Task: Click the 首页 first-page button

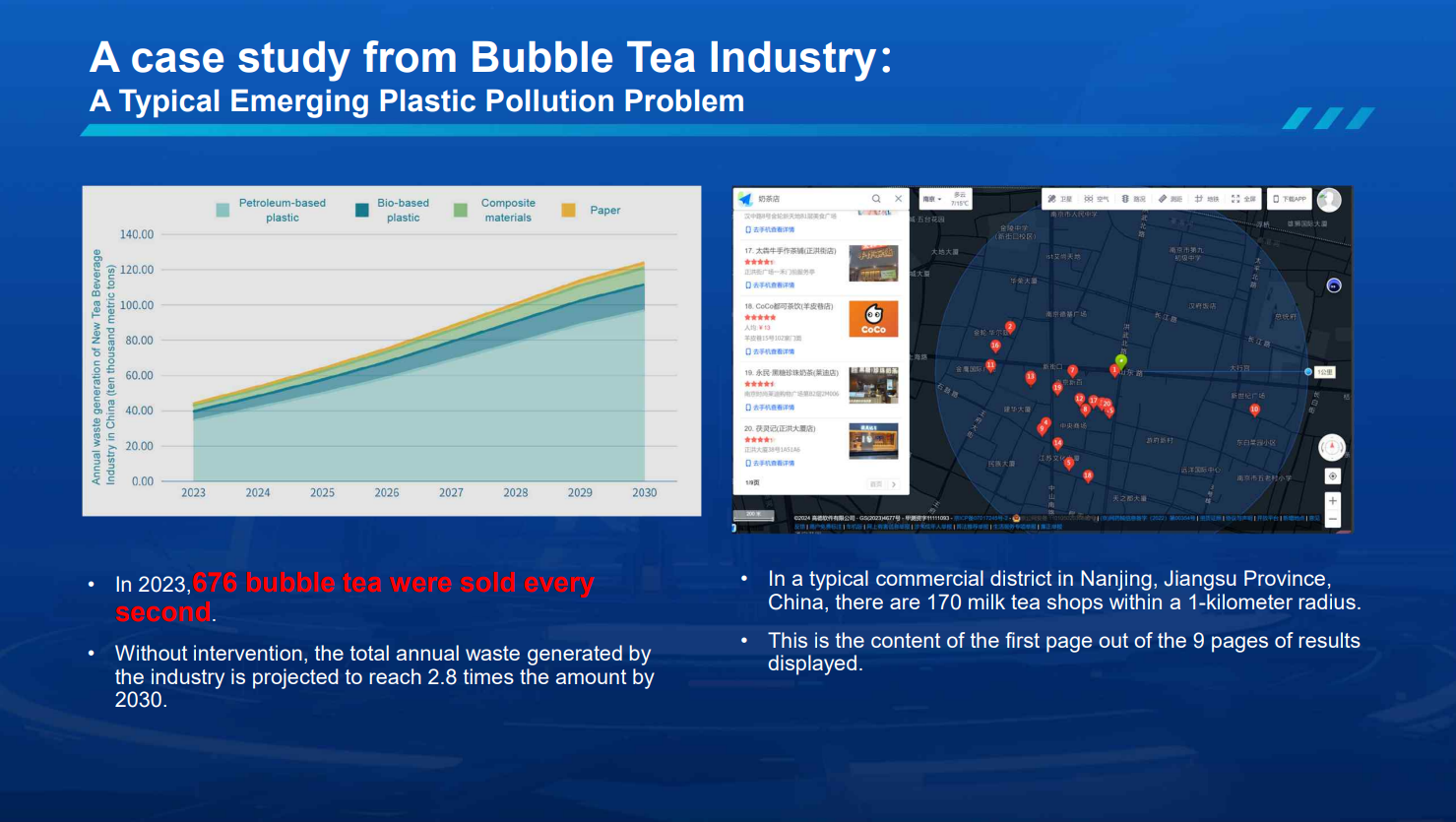Action: coord(875,484)
